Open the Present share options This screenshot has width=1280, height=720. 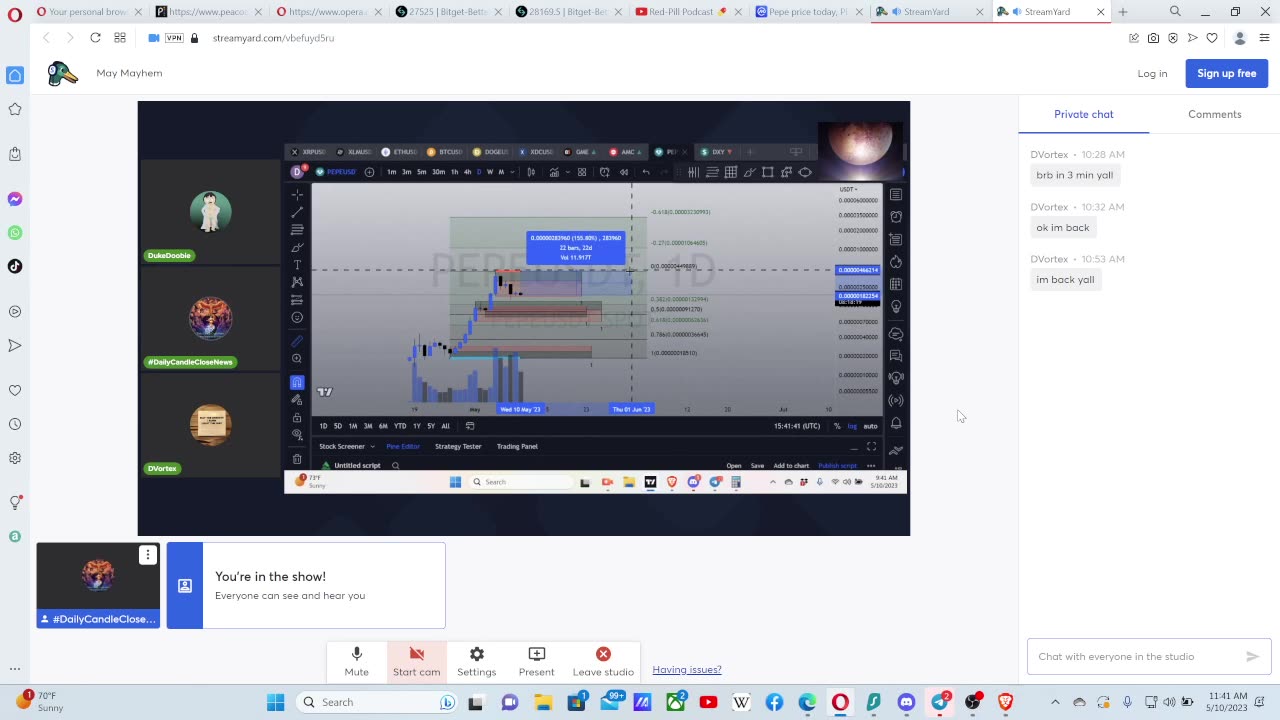click(x=536, y=661)
